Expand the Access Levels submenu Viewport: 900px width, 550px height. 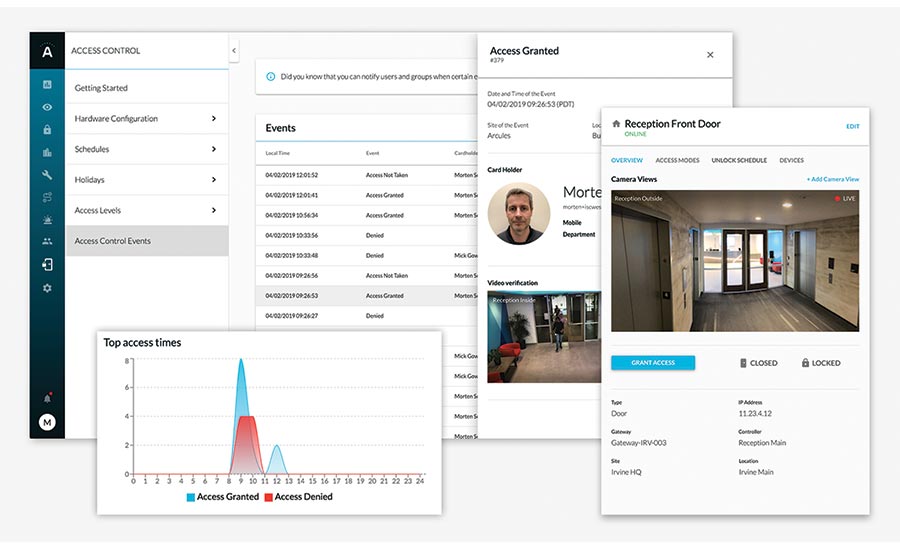pos(214,210)
